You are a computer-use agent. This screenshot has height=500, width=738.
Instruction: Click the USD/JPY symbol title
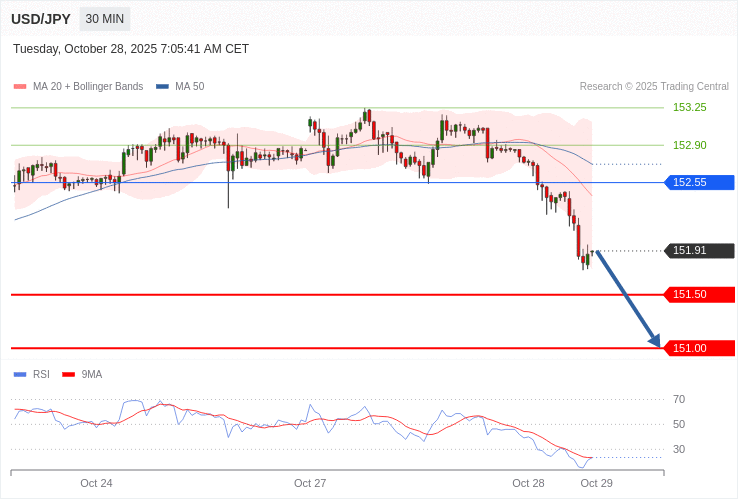pyautogui.click(x=41, y=19)
